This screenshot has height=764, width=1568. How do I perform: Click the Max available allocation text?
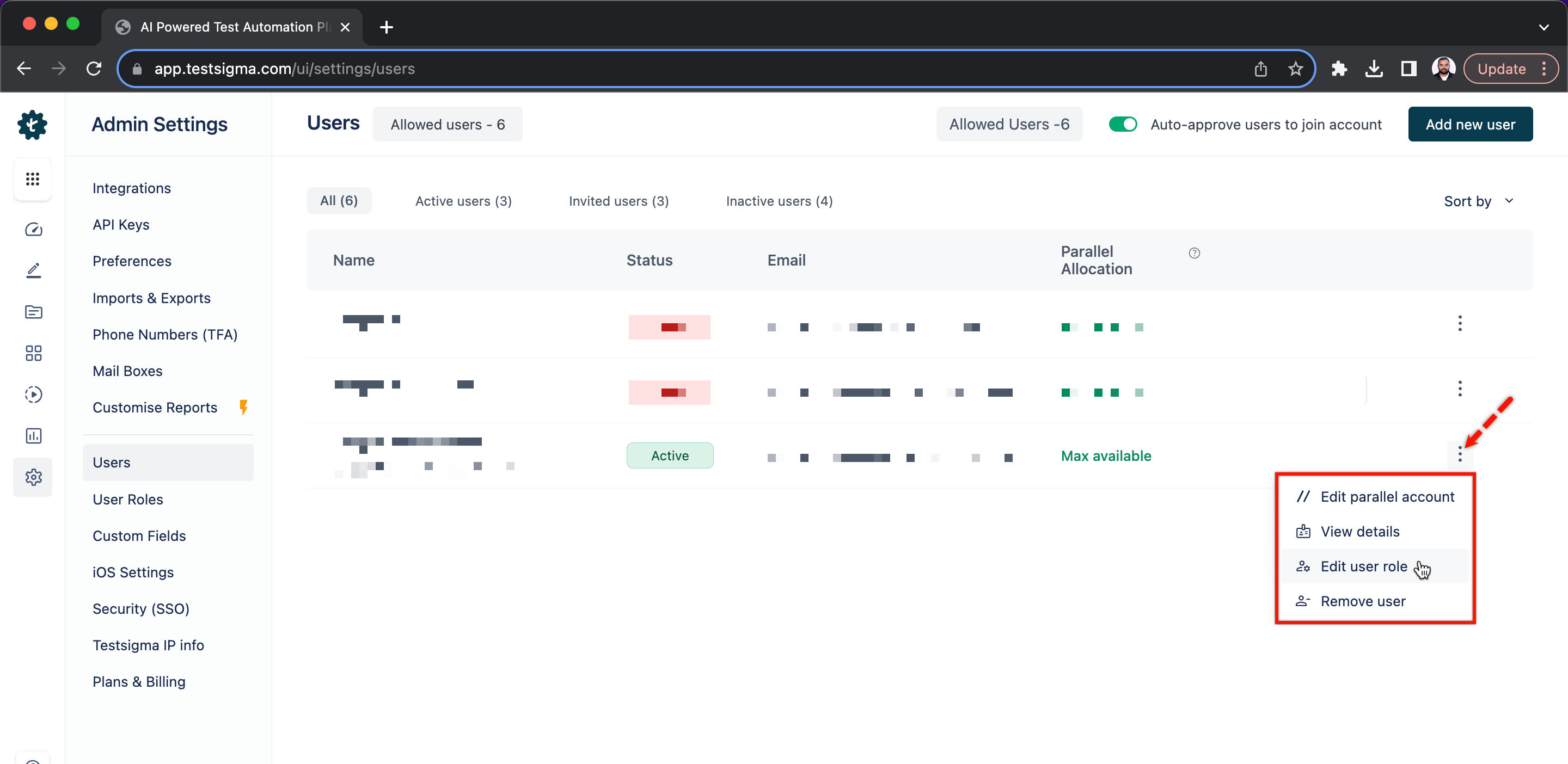tap(1106, 455)
